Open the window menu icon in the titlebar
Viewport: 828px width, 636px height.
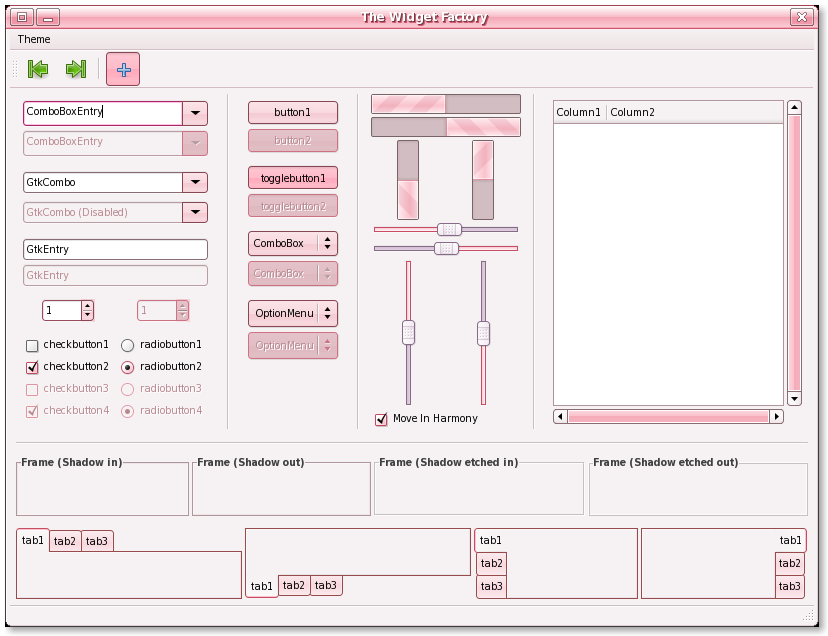pyautogui.click(x=22, y=17)
